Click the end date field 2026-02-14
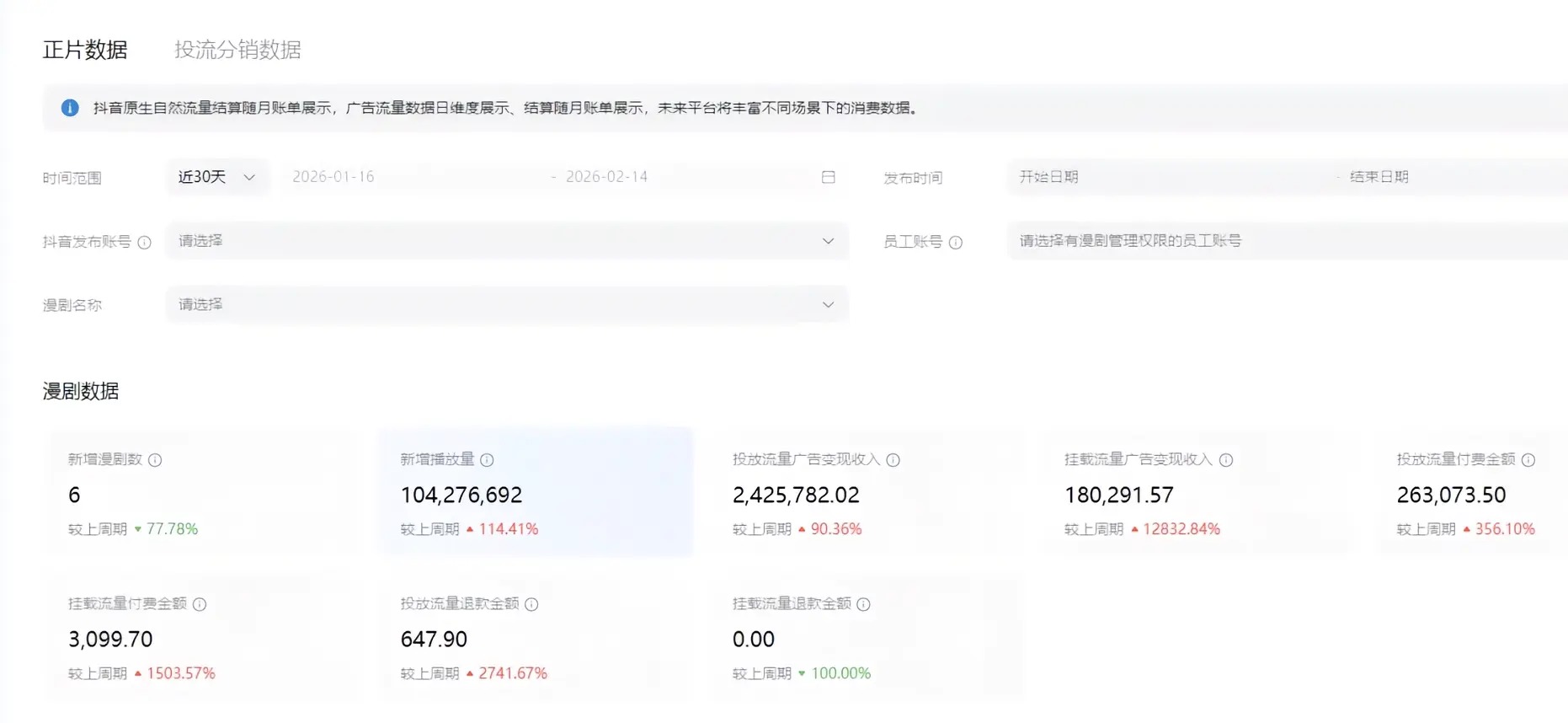1568x723 pixels. point(606,177)
